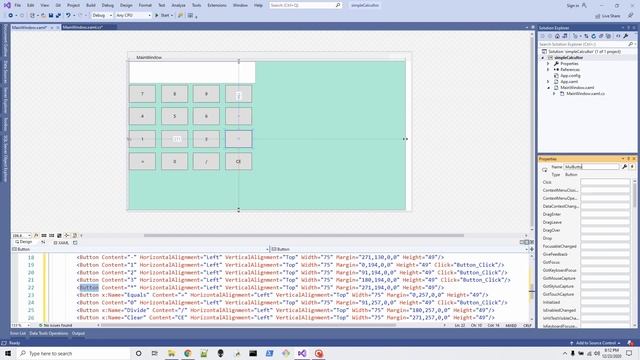Click the code editor vertical scrollbar
This screenshot has width=640, height=360.
531,287
